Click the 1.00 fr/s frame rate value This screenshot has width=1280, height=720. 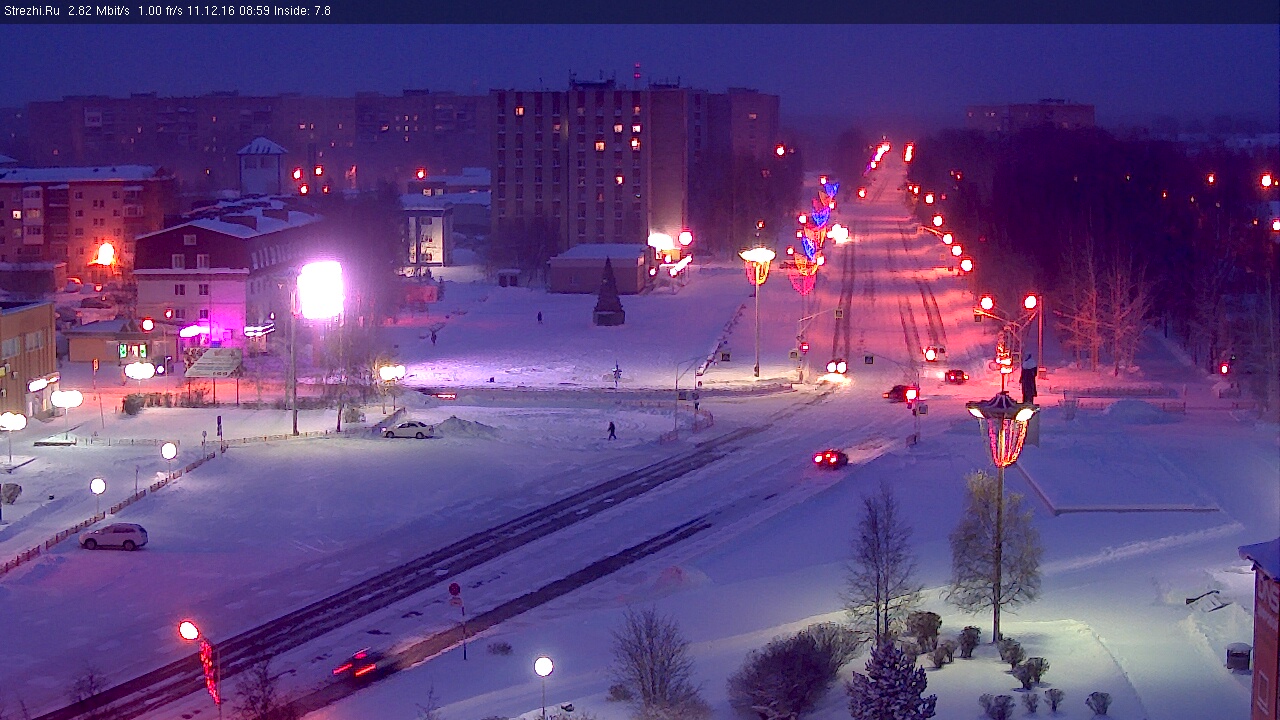(162, 11)
